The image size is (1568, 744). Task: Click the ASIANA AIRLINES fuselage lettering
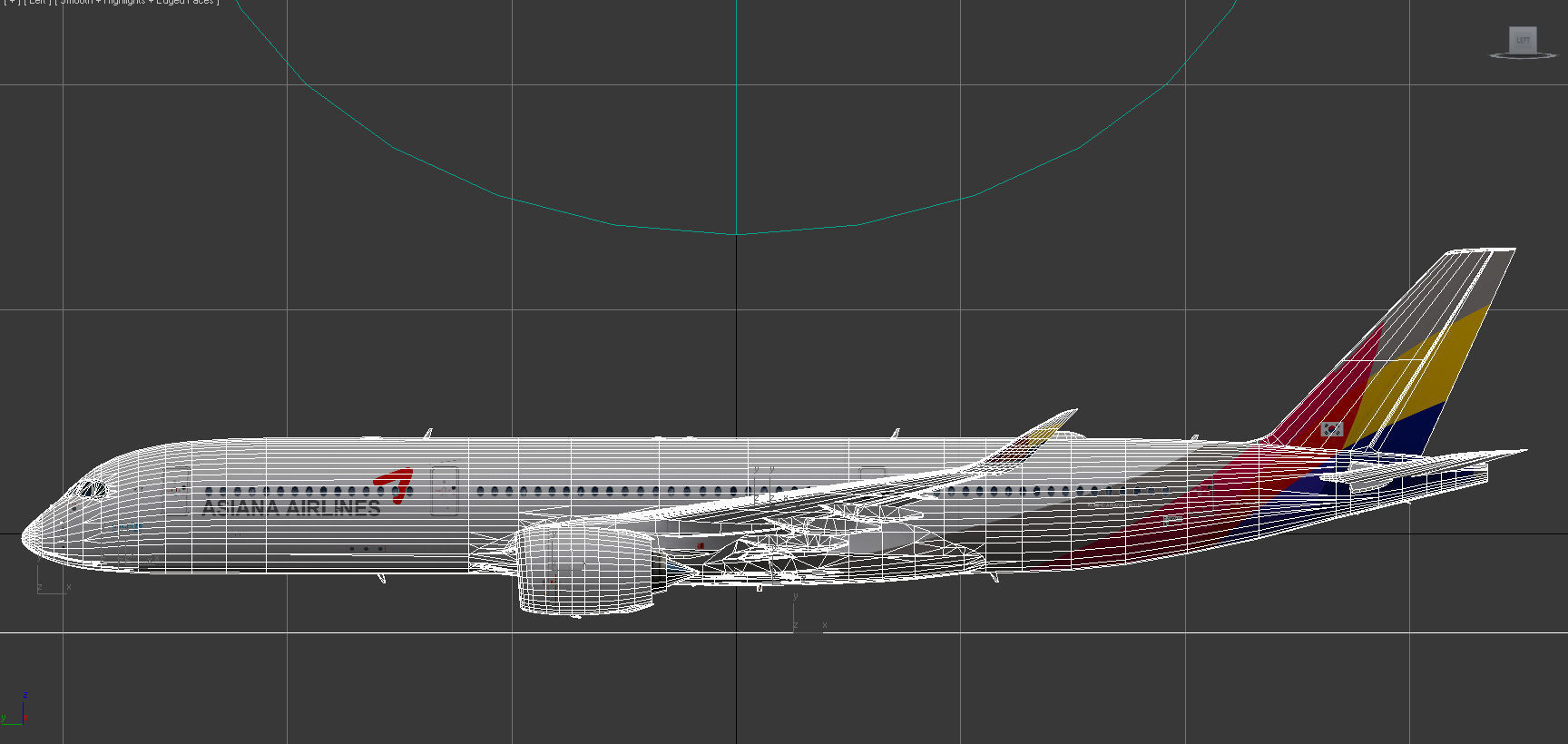(x=291, y=508)
